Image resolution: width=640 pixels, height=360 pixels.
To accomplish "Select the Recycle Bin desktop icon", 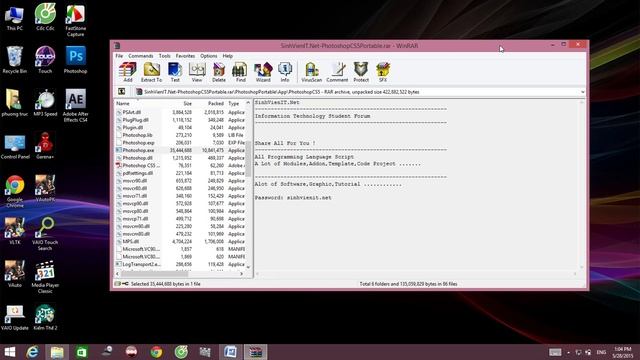I will (15, 60).
